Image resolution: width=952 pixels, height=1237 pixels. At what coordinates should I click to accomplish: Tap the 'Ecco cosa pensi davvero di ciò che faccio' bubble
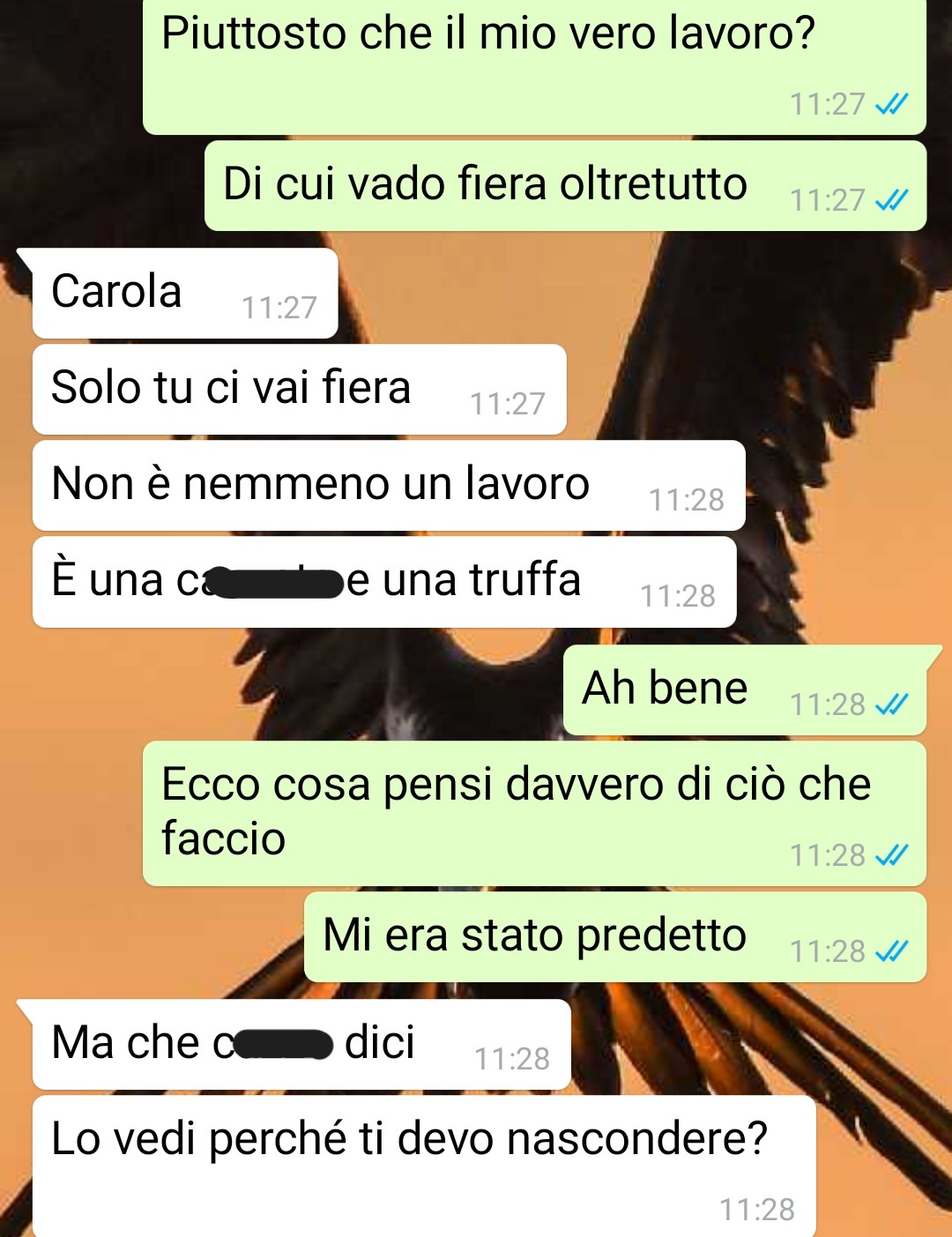pyautogui.click(x=534, y=814)
